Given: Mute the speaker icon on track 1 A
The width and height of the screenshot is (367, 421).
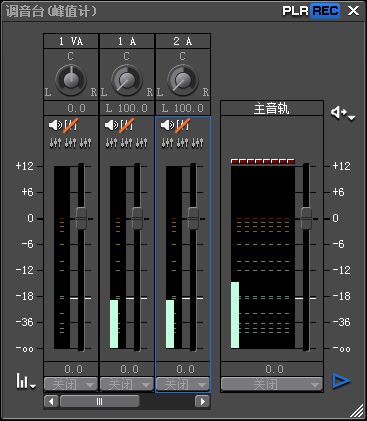Looking at the screenshot, I should [x=111, y=125].
